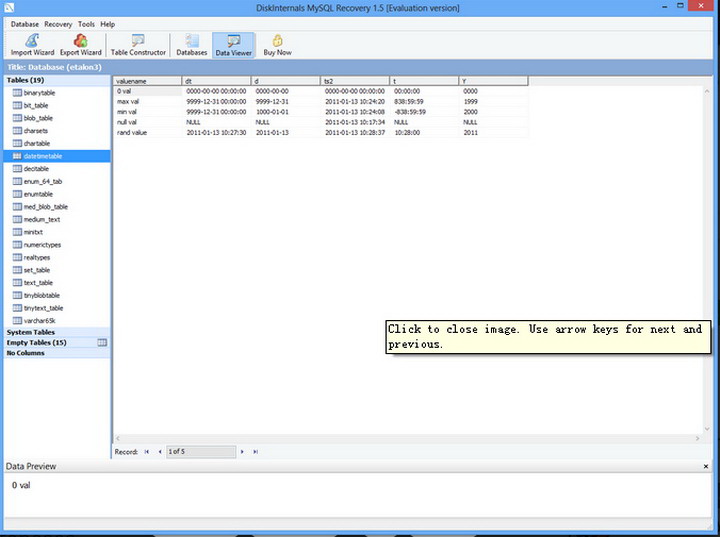Click the 1999 year cell
Image resolution: width=720 pixels, height=537 pixels.
pyautogui.click(x=494, y=102)
